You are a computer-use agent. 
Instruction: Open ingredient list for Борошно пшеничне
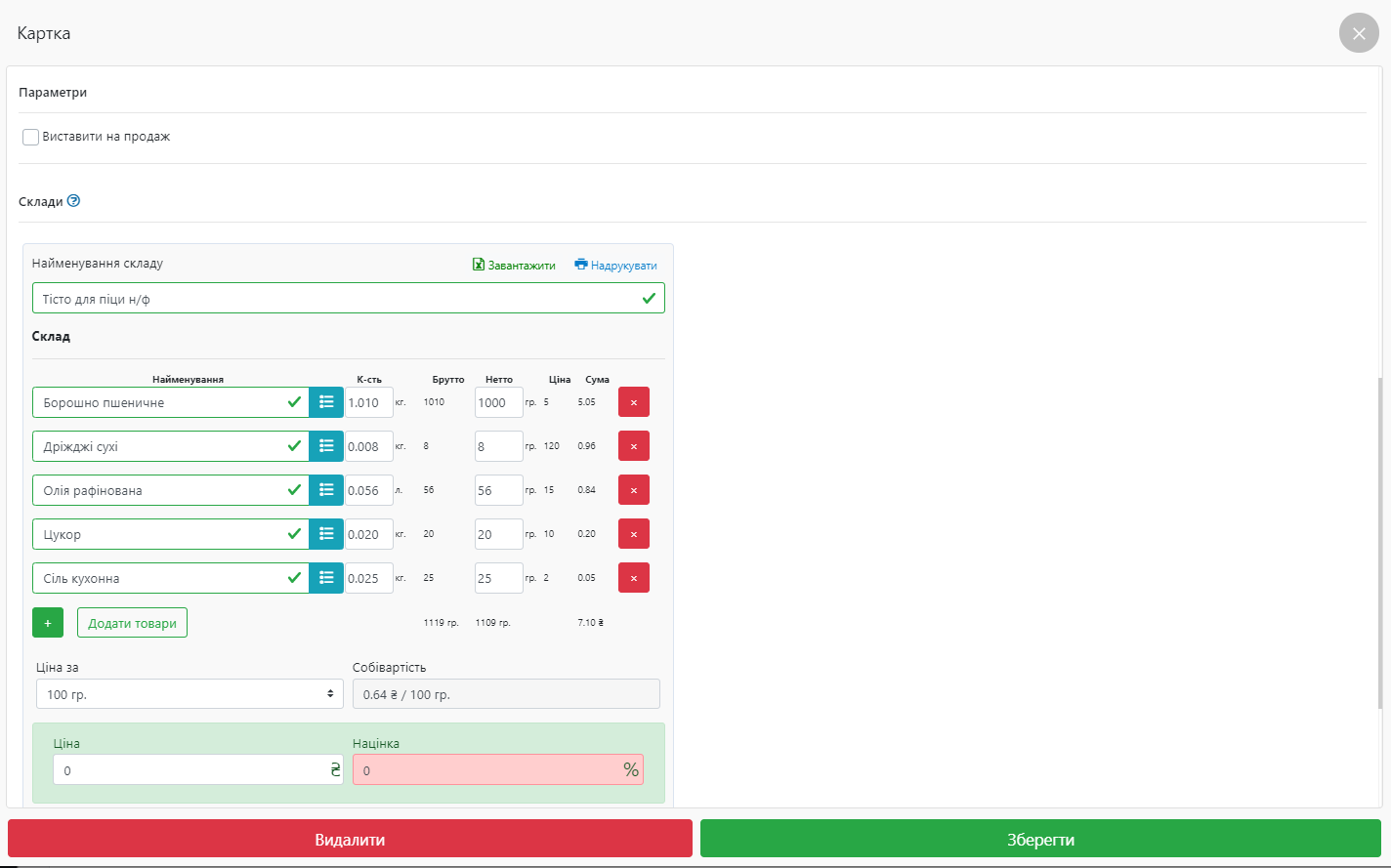point(326,402)
